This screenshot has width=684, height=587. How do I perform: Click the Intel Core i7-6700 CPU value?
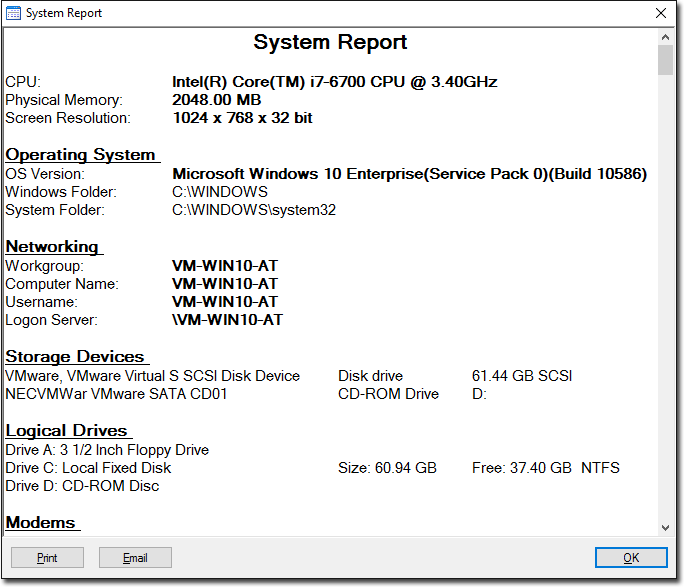point(334,82)
